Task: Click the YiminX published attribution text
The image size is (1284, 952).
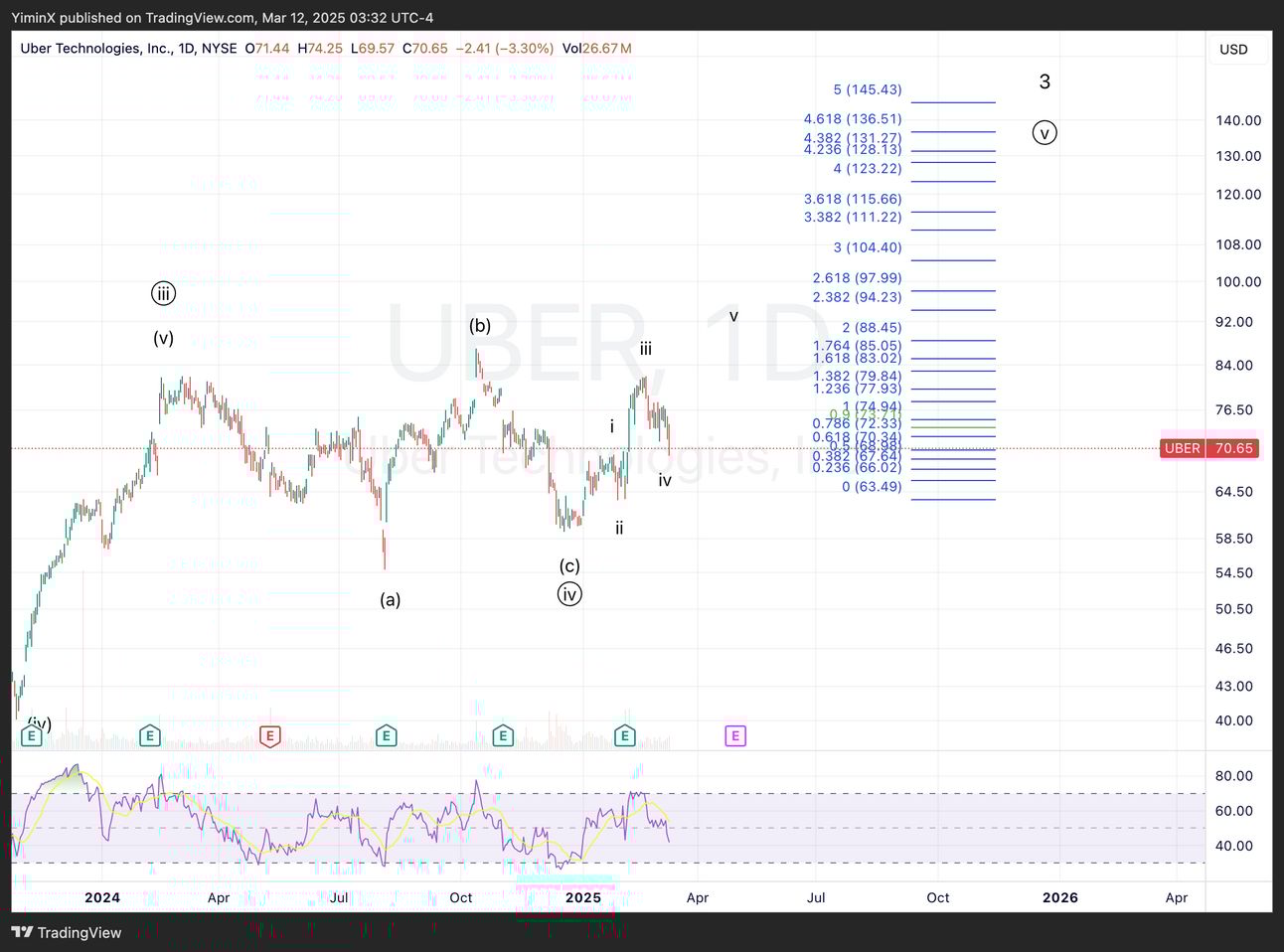Action: (222, 18)
